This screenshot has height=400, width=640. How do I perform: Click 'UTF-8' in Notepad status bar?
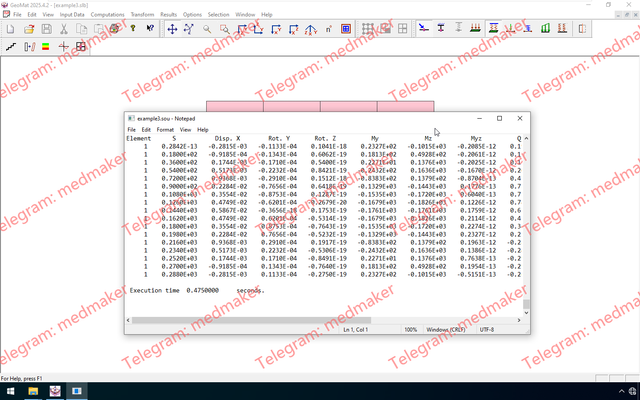tap(487, 329)
